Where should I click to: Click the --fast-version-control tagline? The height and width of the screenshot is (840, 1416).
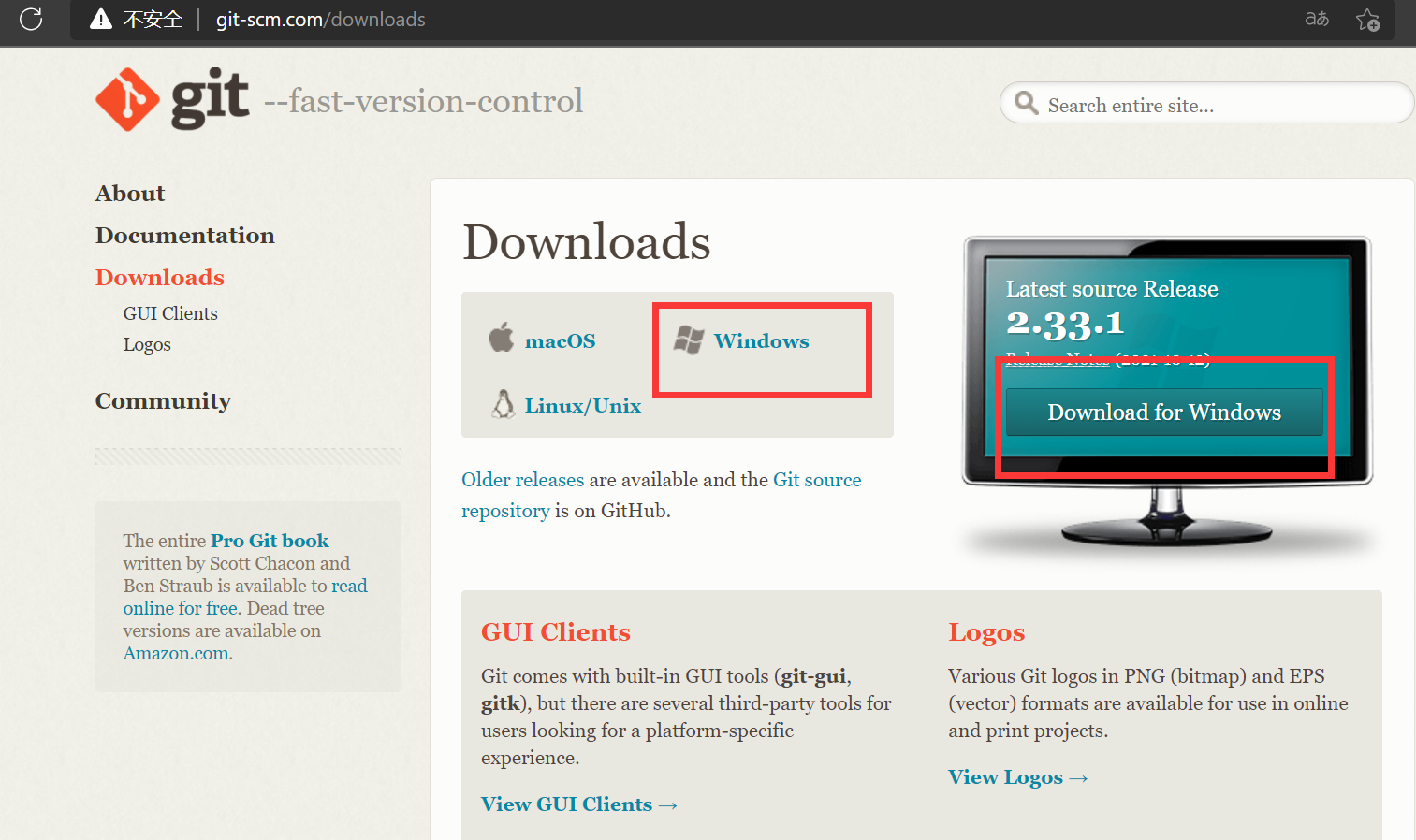[x=423, y=100]
